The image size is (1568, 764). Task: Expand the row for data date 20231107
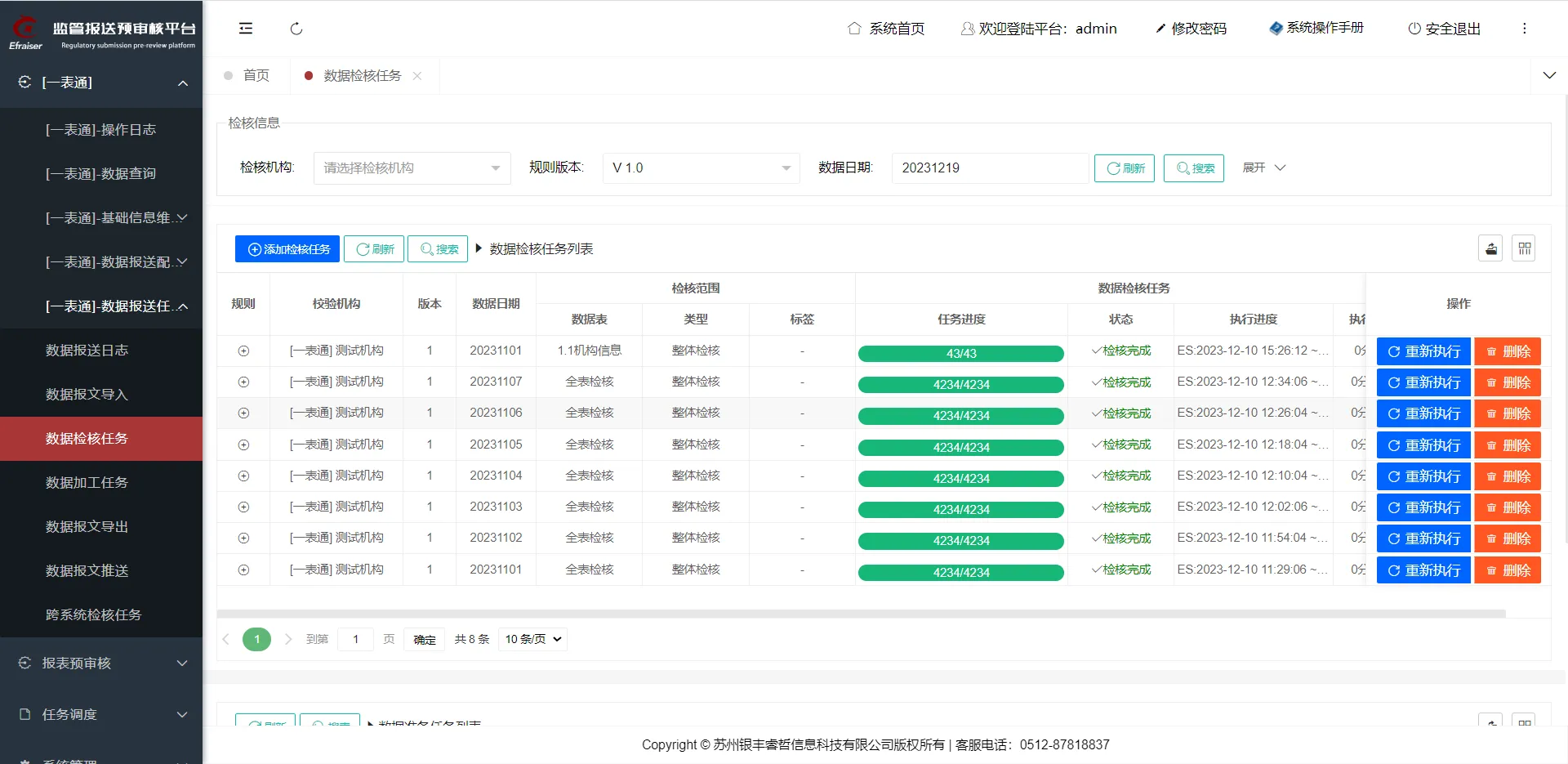(243, 382)
